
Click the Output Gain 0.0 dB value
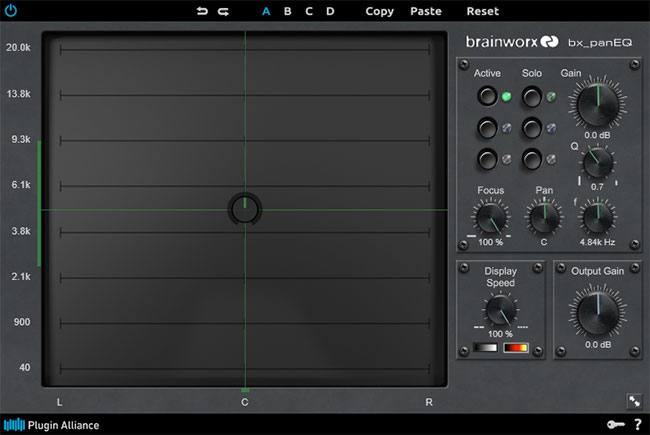[598, 345]
